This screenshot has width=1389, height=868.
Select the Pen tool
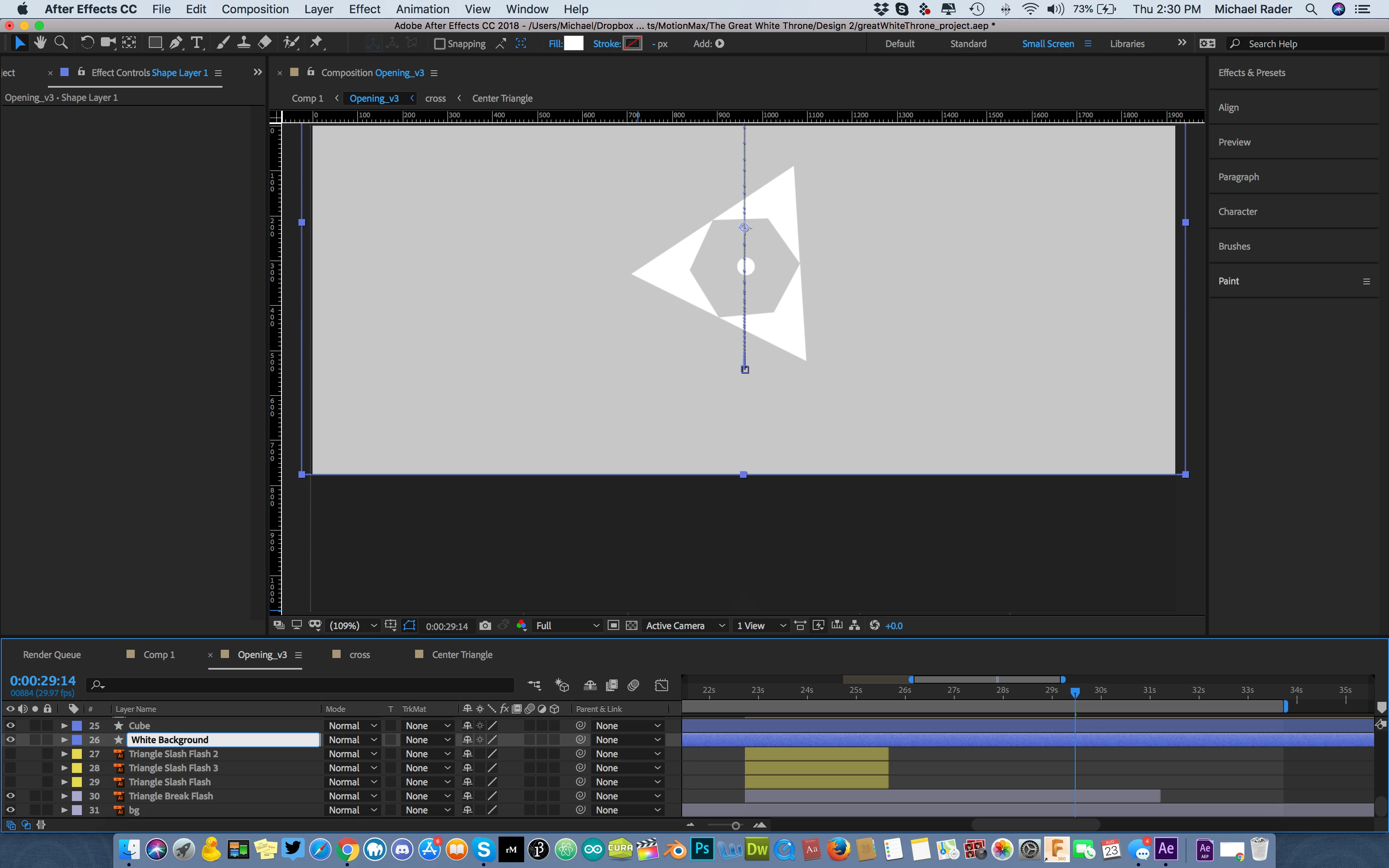click(x=176, y=43)
